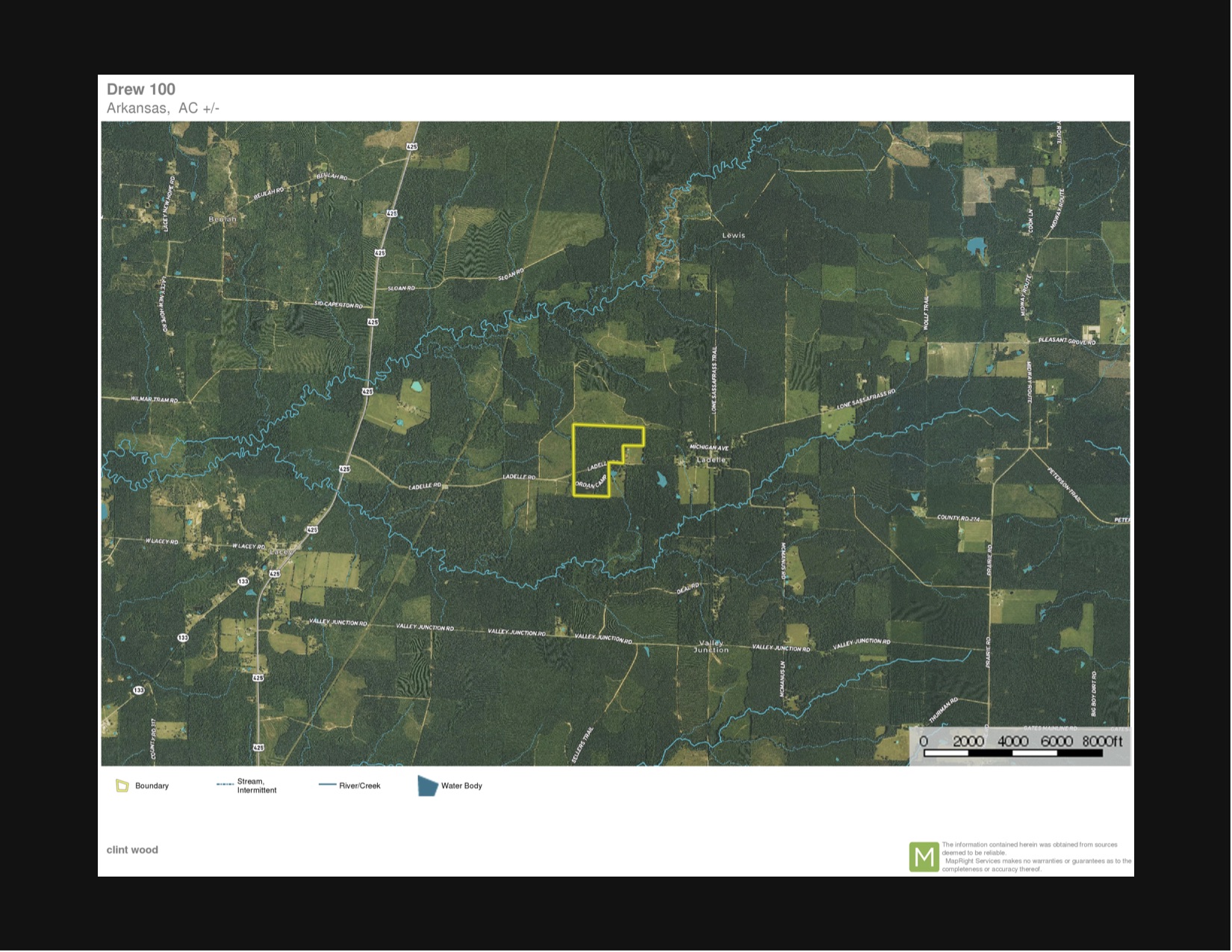Image resolution: width=1232 pixels, height=952 pixels.
Task: Click the Stream, Intermittent legend line symbol
Action: [x=225, y=785]
